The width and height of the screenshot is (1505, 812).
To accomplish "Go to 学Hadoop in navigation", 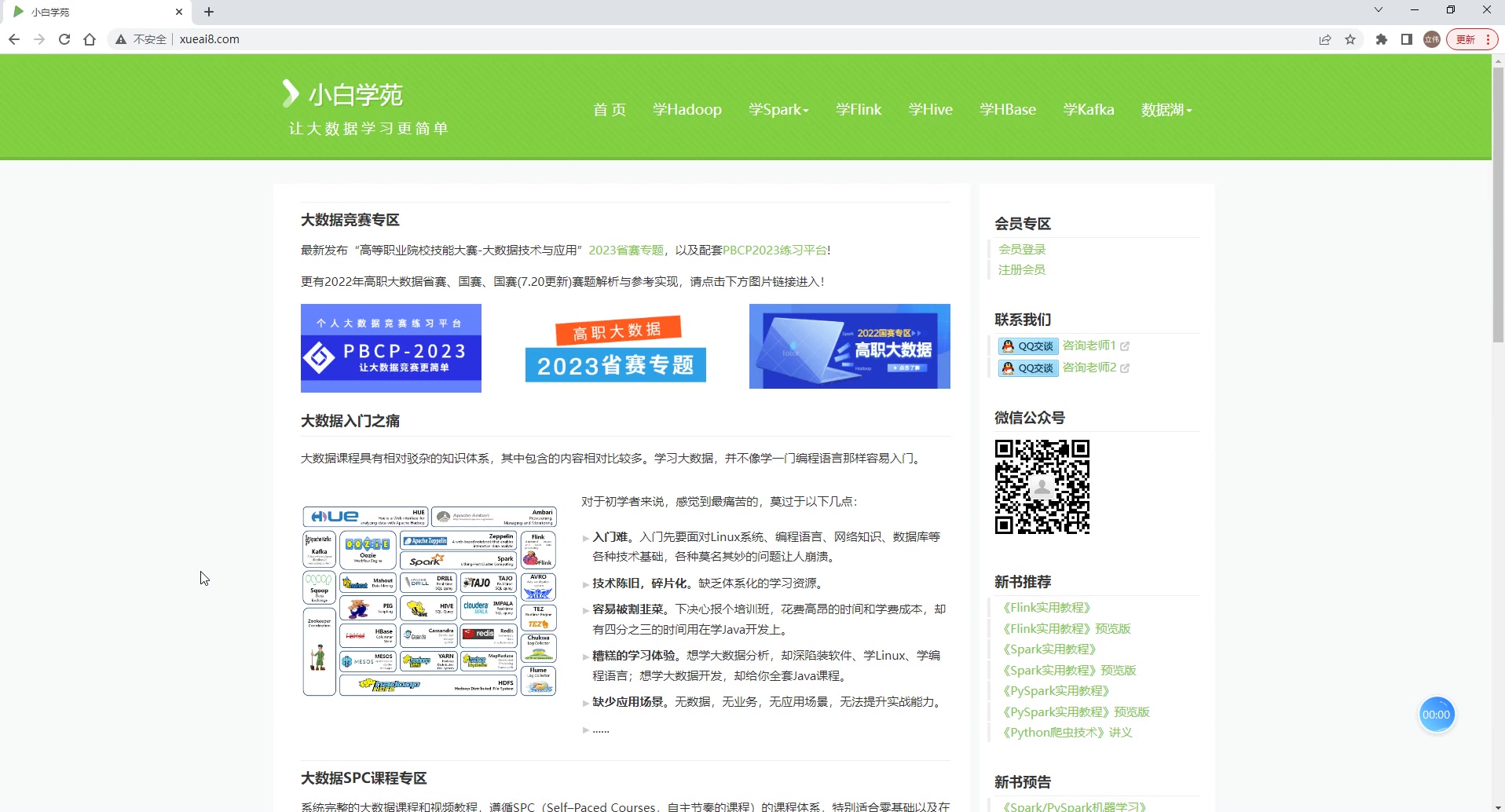I will pyautogui.click(x=687, y=110).
